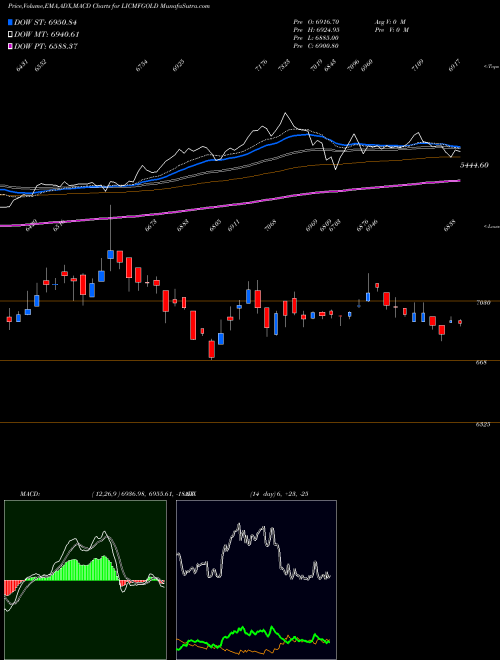Click the peak of the white price line
Screen dimensions: 500x660
(x=286, y=113)
